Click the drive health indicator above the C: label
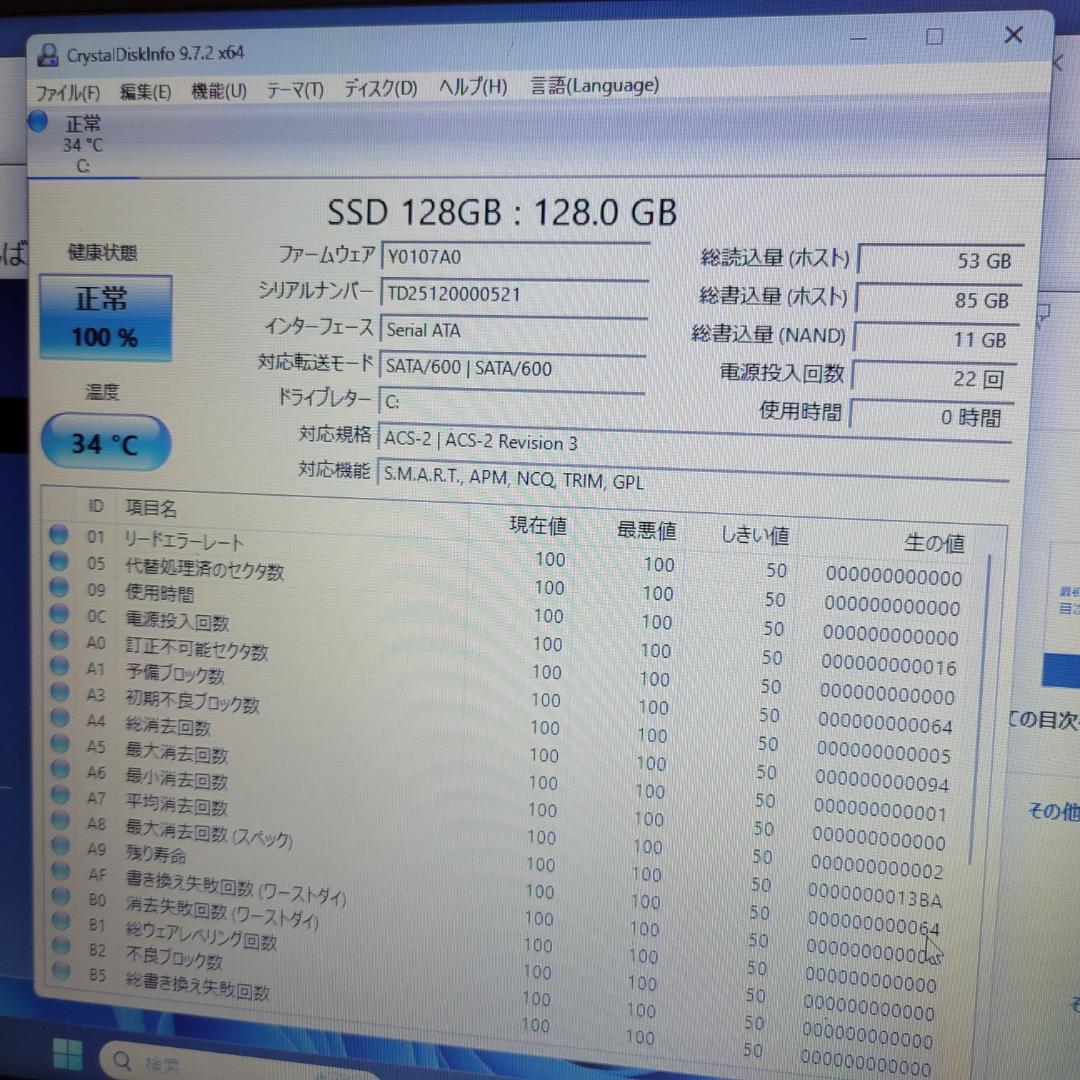The height and width of the screenshot is (1080, 1080). coord(37,121)
